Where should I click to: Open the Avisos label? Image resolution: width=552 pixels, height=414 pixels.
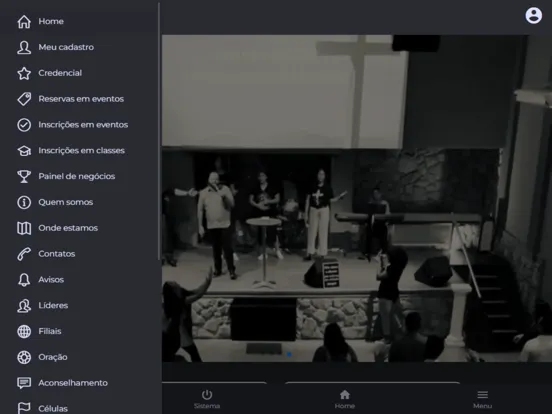pyautogui.click(x=51, y=280)
